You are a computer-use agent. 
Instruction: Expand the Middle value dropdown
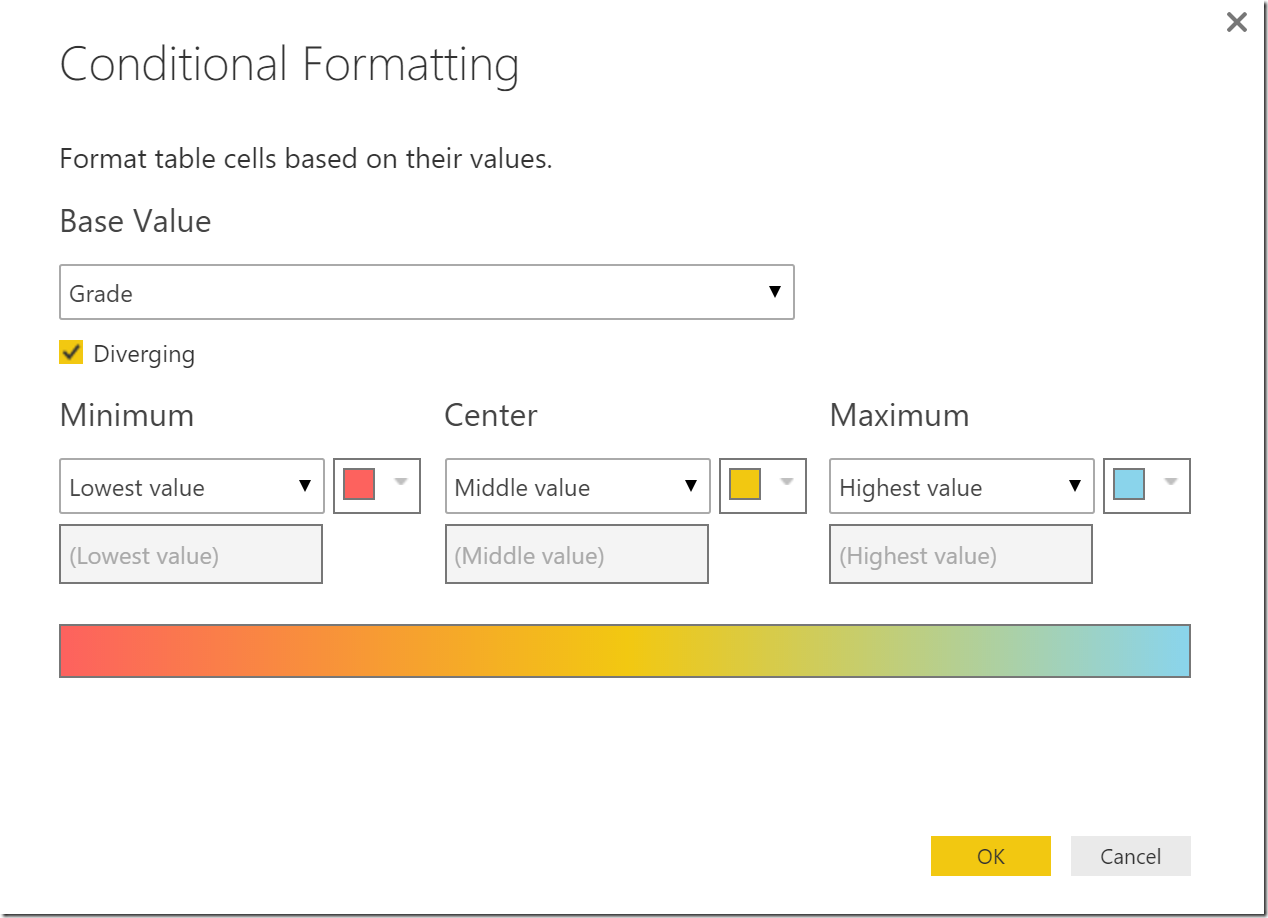pos(577,487)
